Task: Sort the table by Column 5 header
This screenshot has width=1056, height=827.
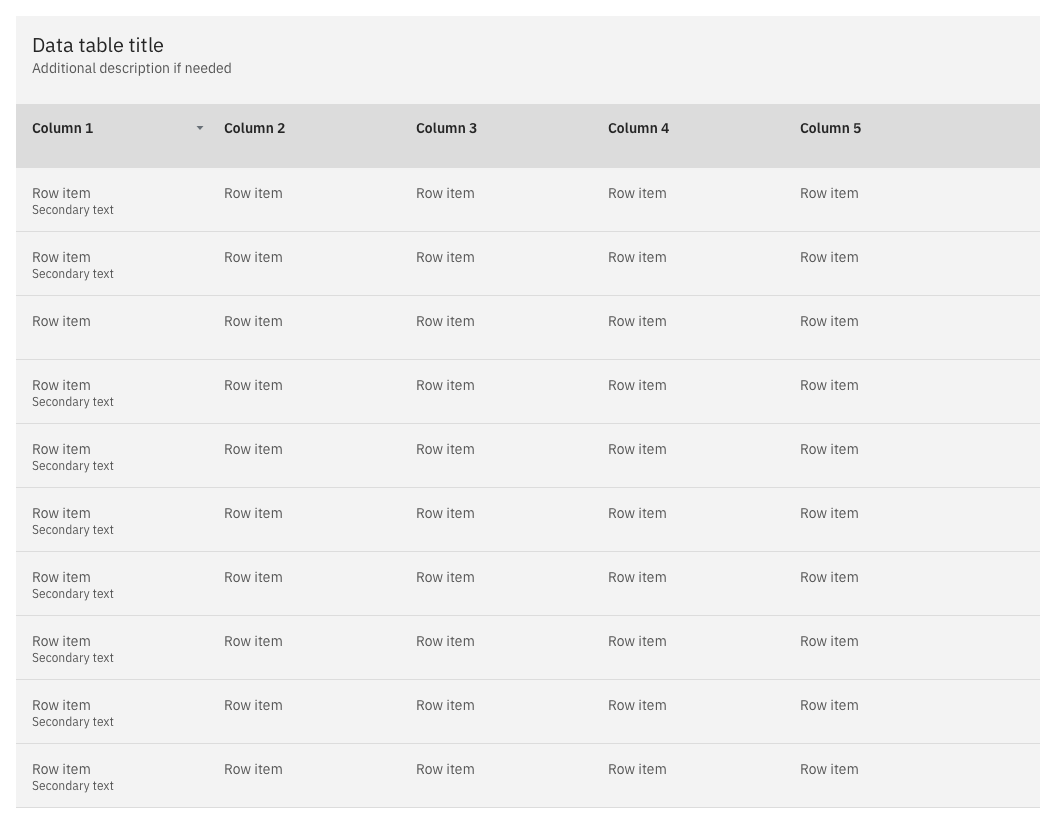Action: pyautogui.click(x=830, y=128)
